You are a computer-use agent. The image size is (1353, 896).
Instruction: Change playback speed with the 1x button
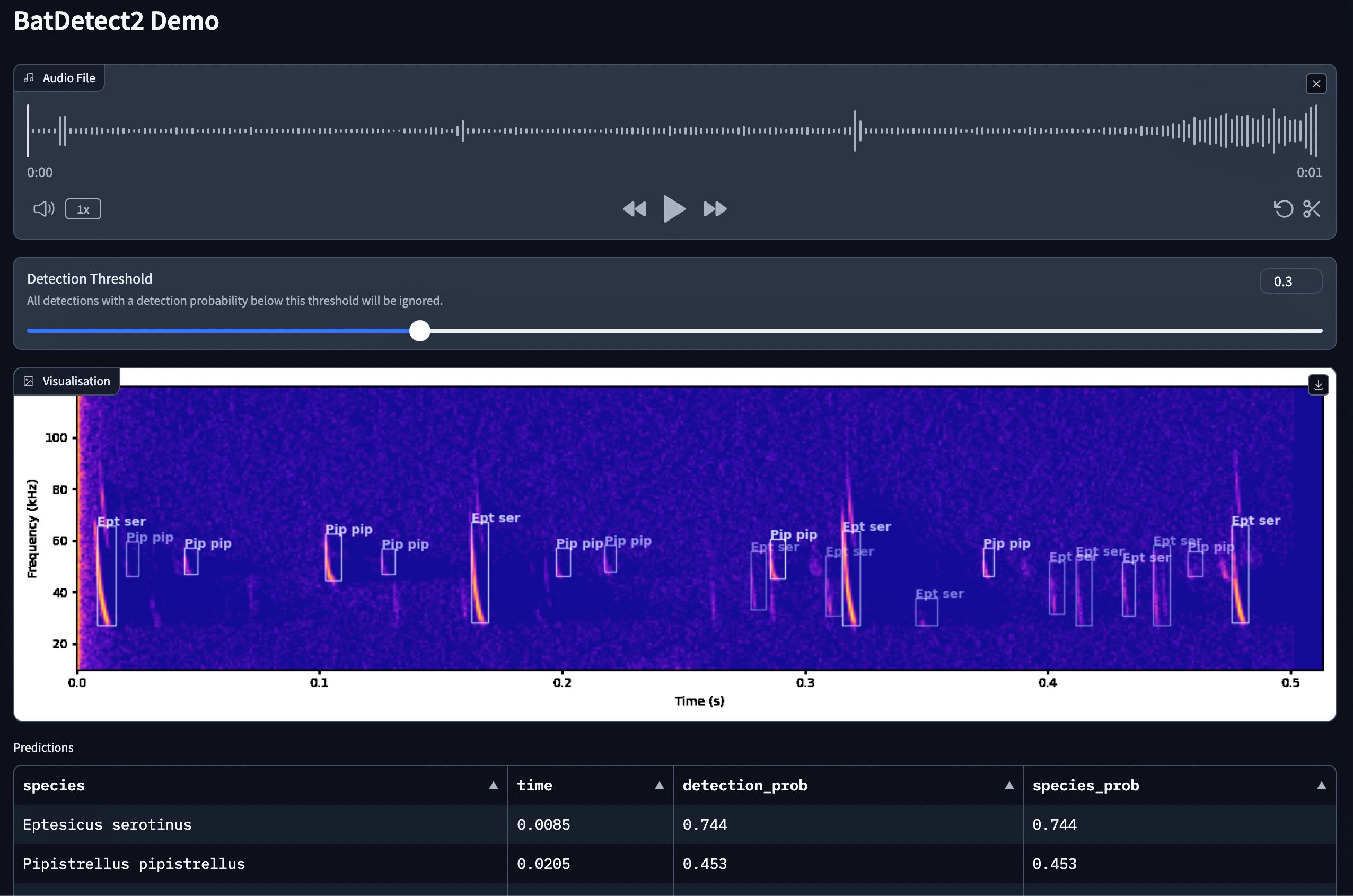click(x=83, y=209)
